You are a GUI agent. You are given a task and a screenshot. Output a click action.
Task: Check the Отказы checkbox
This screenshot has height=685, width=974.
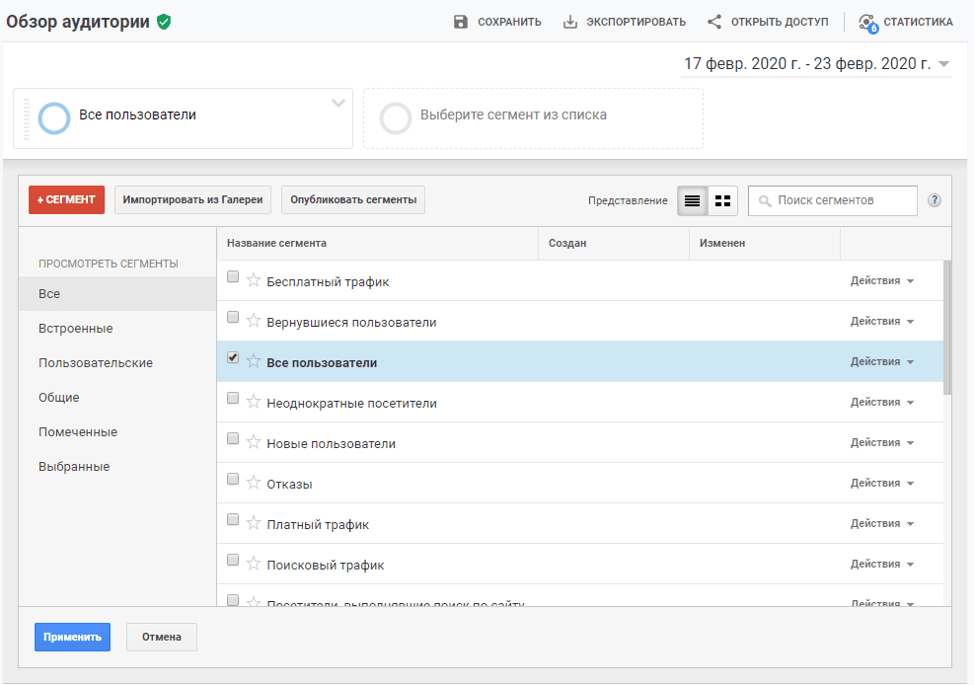tap(233, 479)
